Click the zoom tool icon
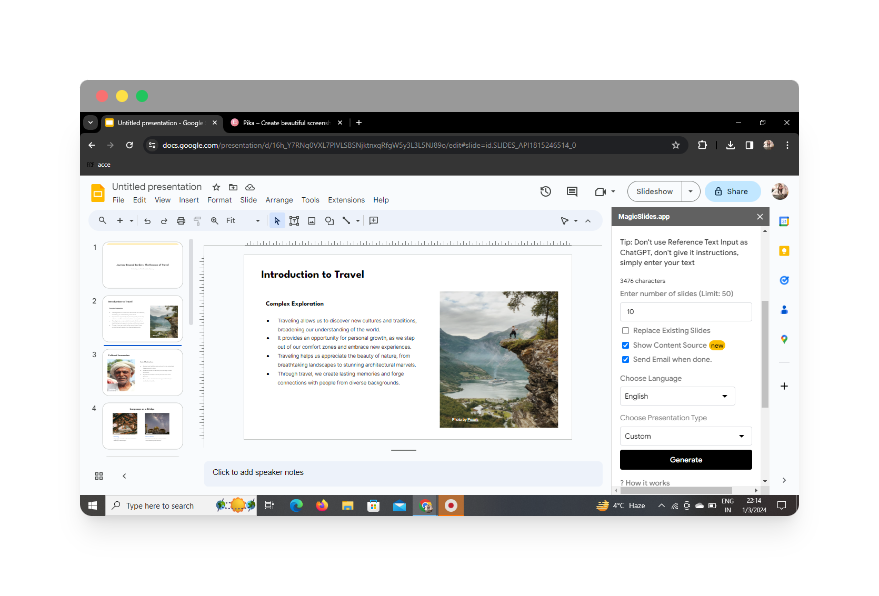879x596 pixels. pyautogui.click(x=214, y=221)
